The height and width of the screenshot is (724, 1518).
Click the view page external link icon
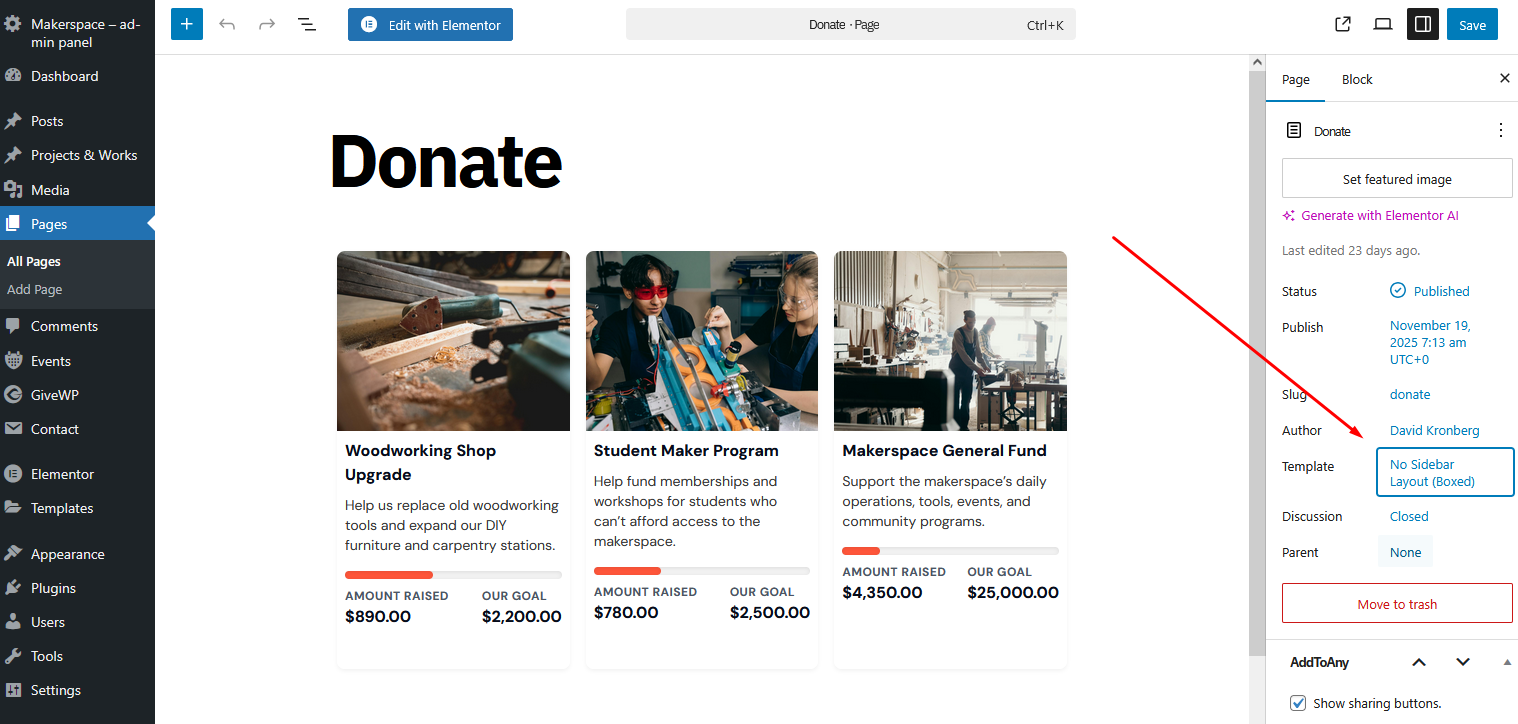[1343, 25]
